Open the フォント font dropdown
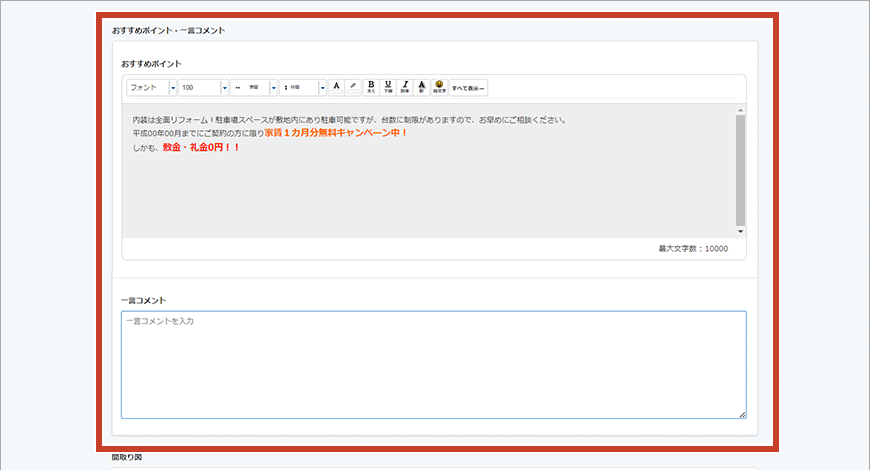Image resolution: width=870 pixels, height=470 pixels. pyautogui.click(x=173, y=88)
